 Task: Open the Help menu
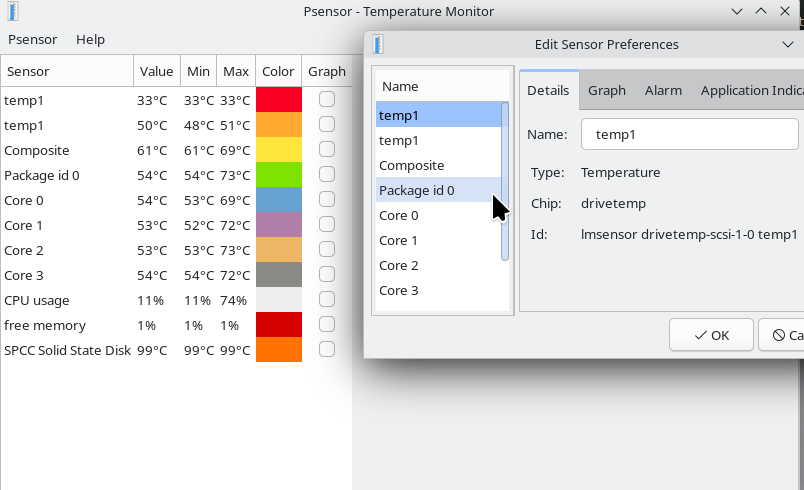[x=90, y=40]
